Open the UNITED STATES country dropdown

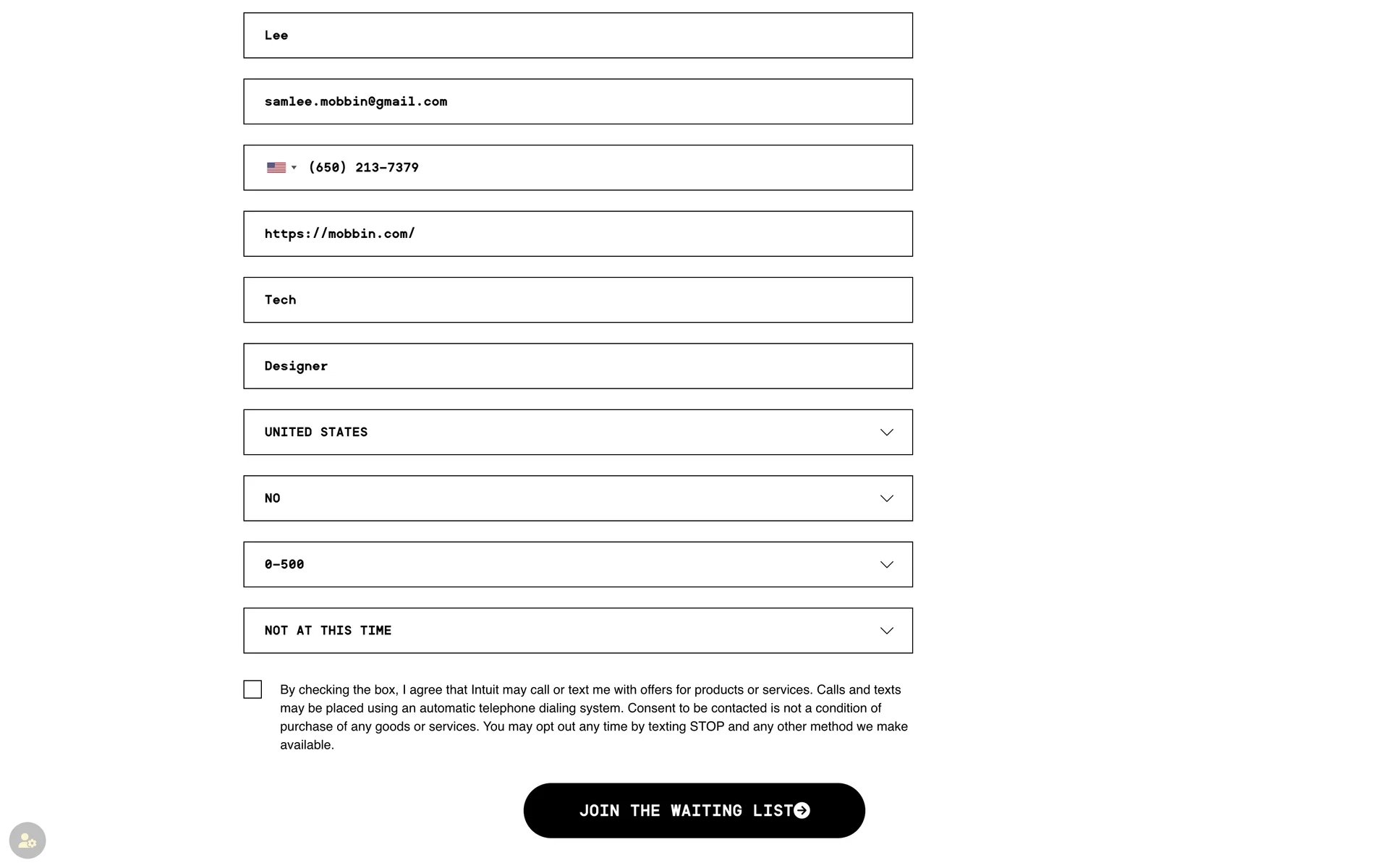564,433
